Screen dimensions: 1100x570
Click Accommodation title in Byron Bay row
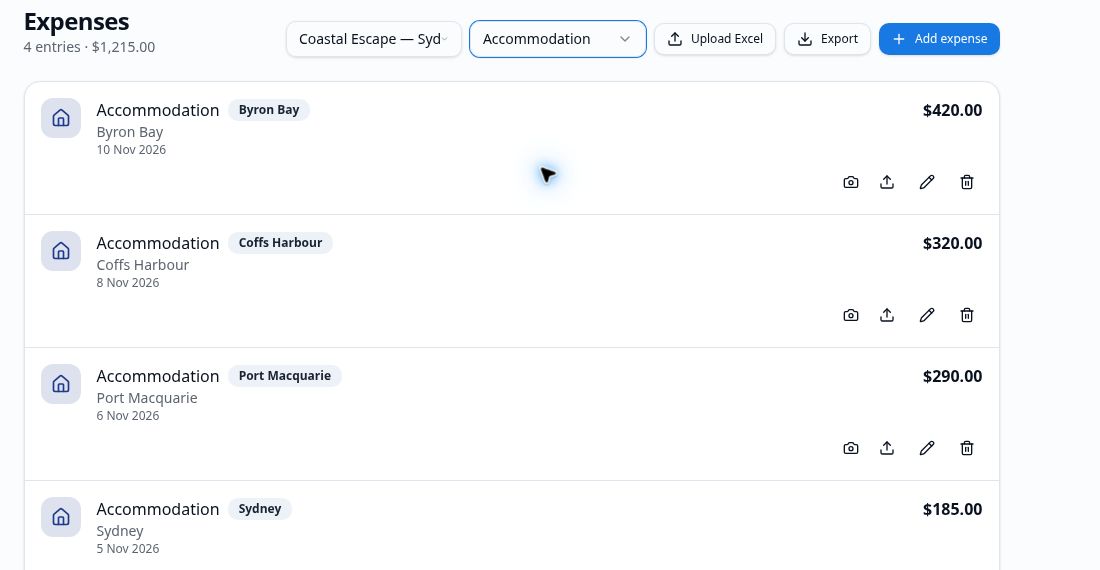click(158, 110)
